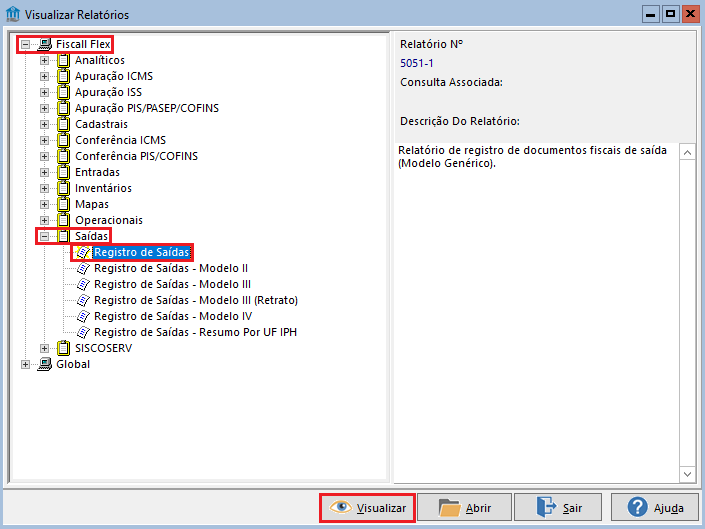Select the Cadastrais tree label

101,124
